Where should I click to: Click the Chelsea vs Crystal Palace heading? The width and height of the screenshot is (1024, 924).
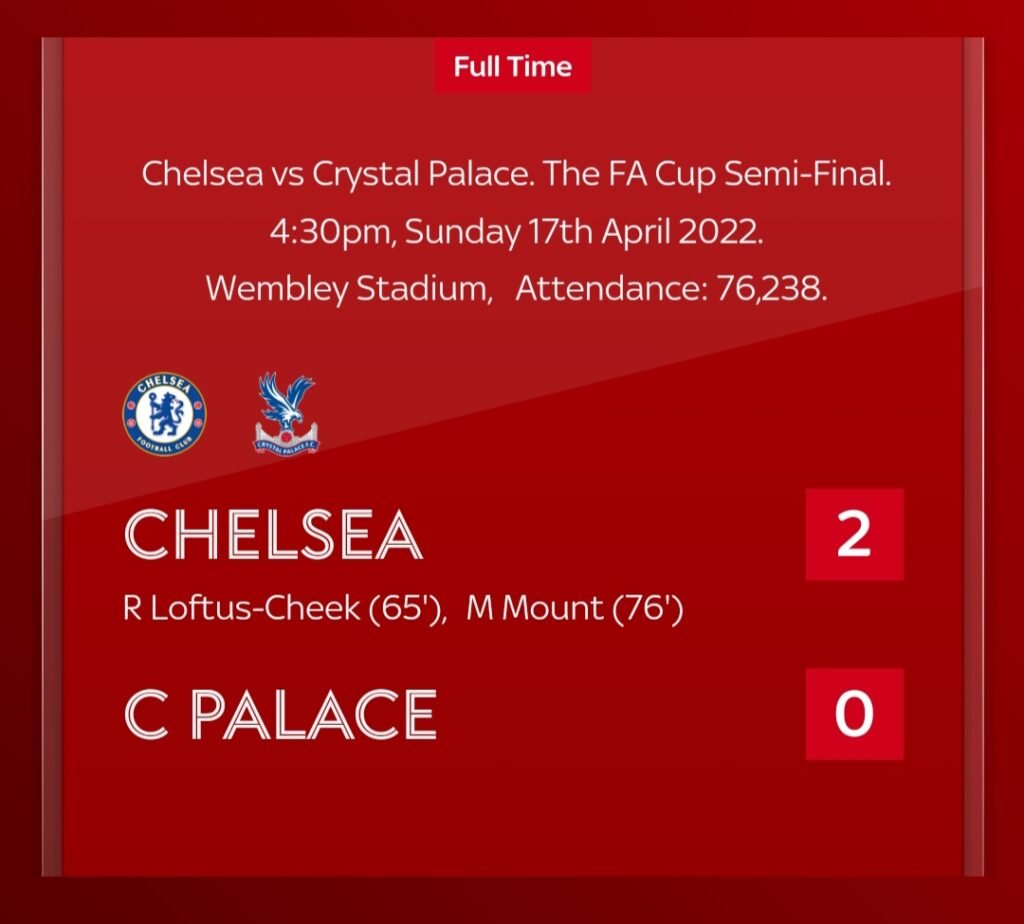[x=337, y=174]
